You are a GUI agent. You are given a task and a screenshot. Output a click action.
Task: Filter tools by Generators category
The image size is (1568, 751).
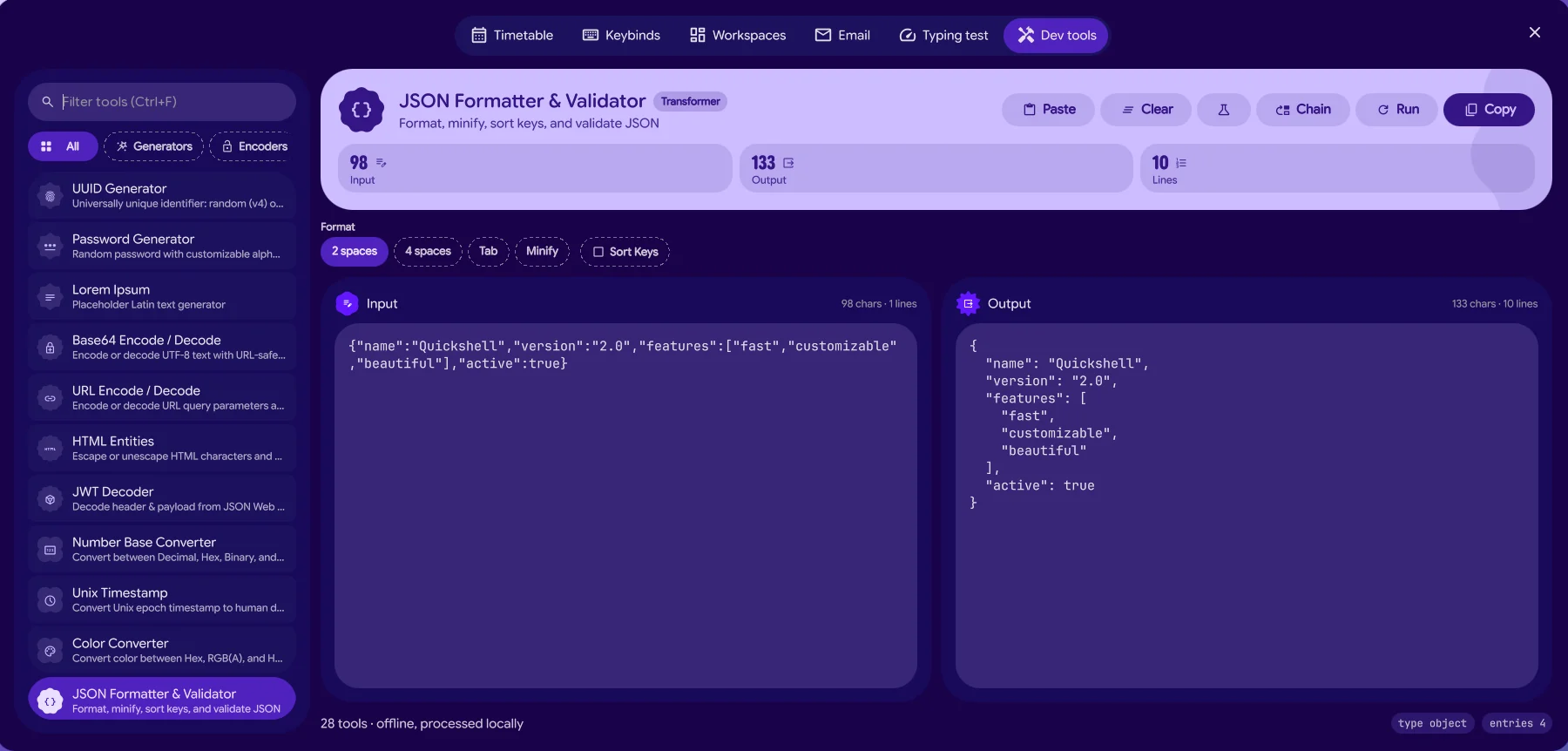pos(154,146)
